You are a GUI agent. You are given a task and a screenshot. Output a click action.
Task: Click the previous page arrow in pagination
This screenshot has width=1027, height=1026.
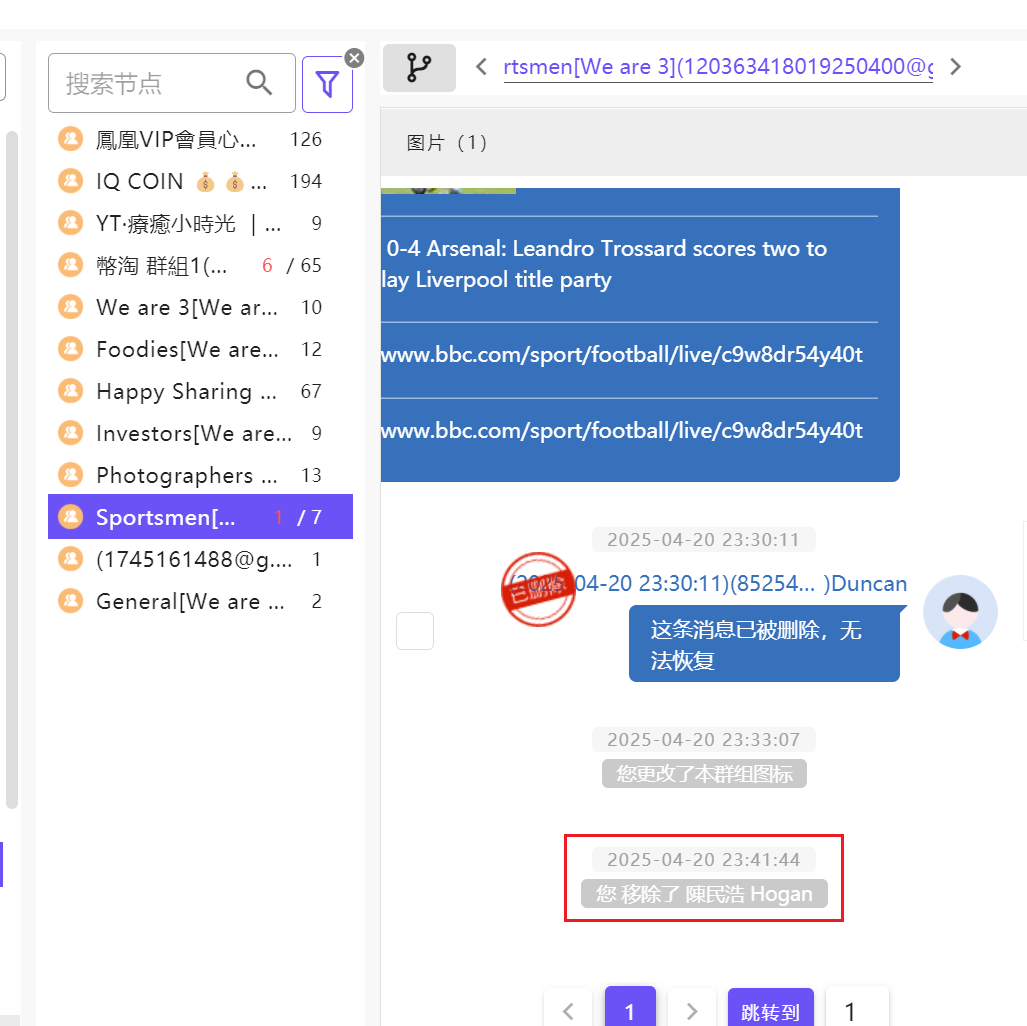569,1011
